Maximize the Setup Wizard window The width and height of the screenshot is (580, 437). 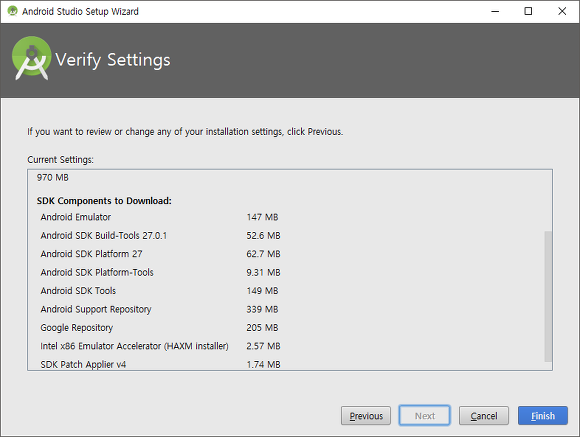pos(528,11)
